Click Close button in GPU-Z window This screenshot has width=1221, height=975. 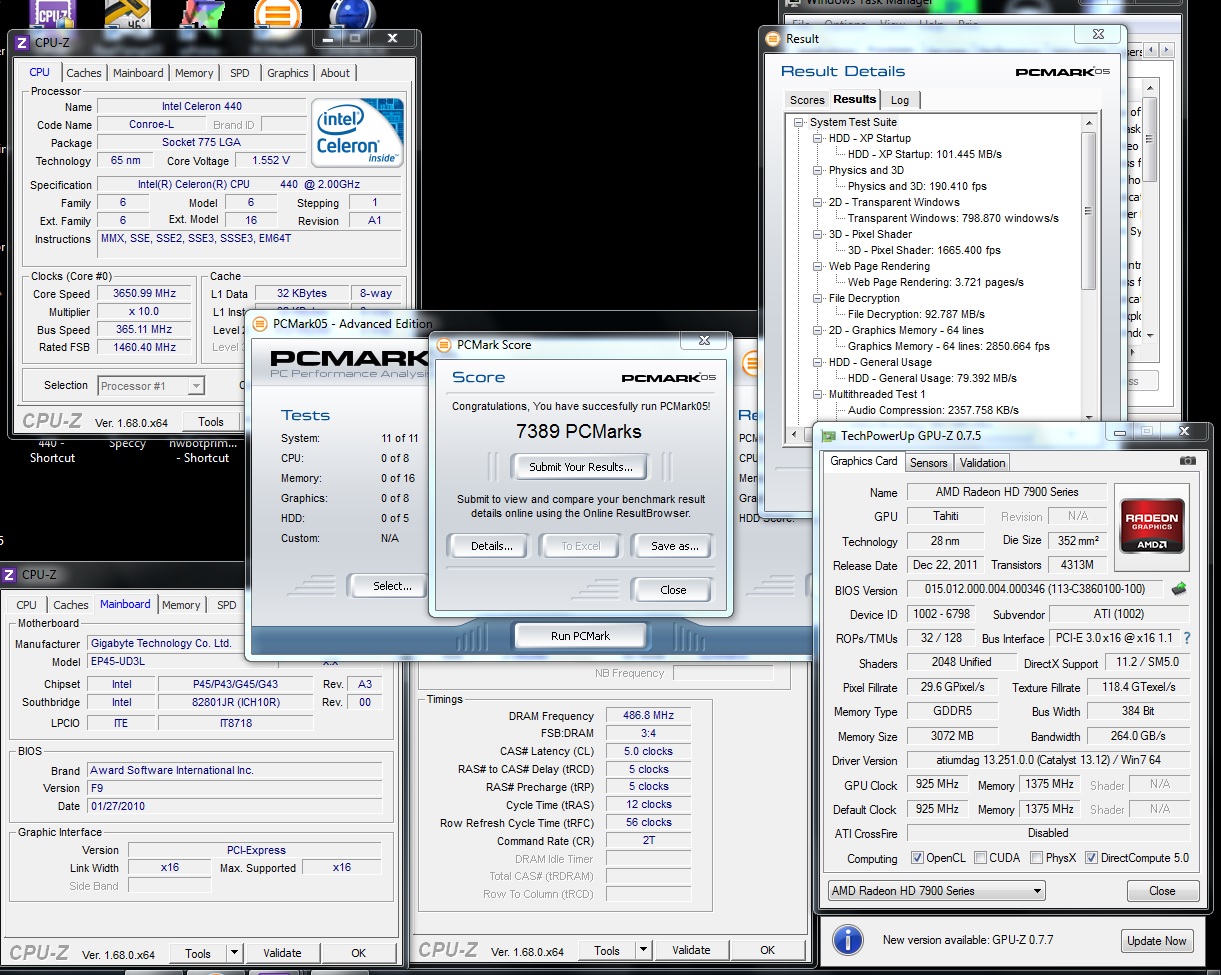1162,891
